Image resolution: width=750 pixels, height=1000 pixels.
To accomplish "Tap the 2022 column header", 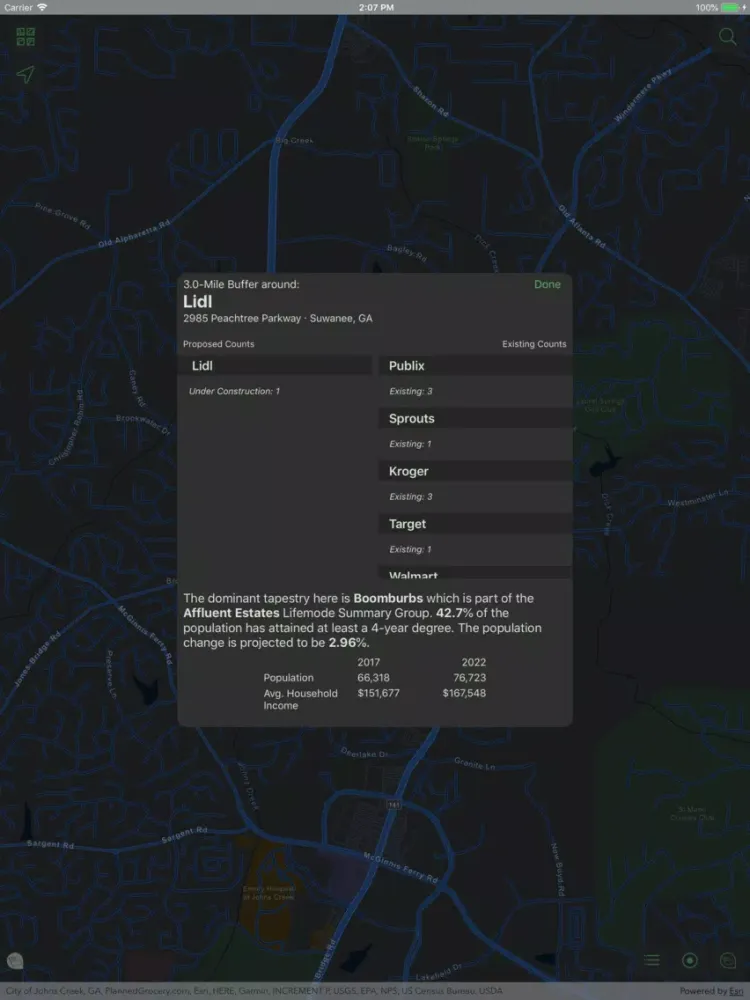I will (474, 663).
